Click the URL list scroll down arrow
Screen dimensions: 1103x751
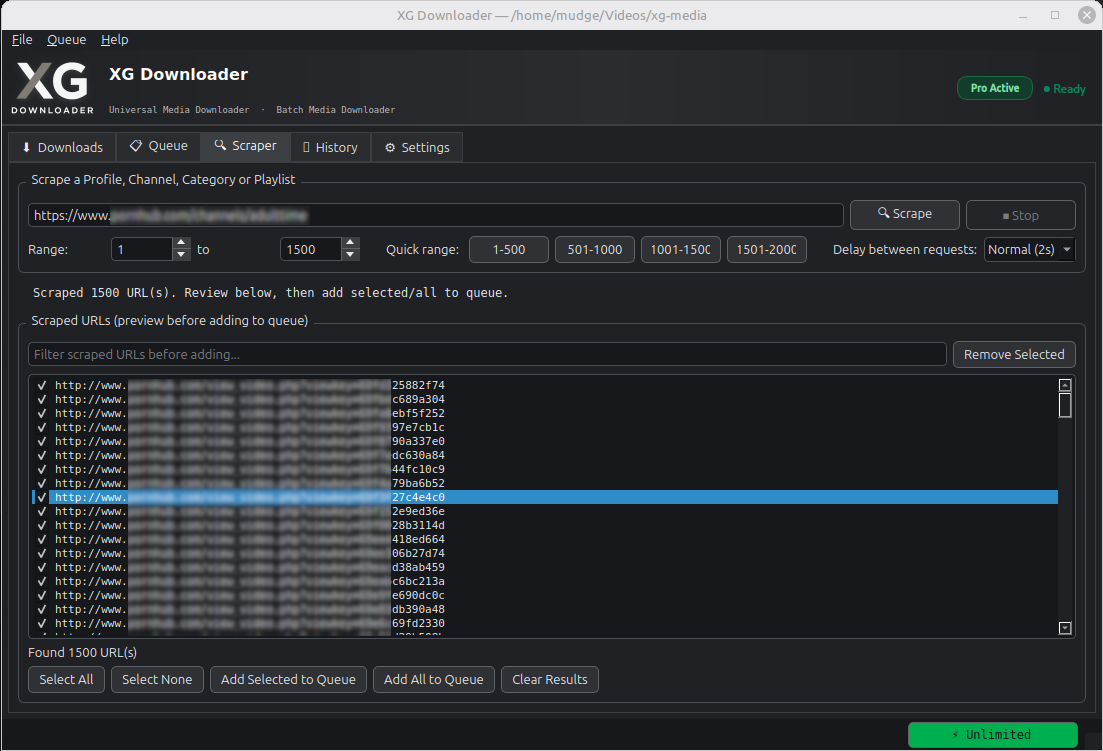pyautogui.click(x=1065, y=628)
